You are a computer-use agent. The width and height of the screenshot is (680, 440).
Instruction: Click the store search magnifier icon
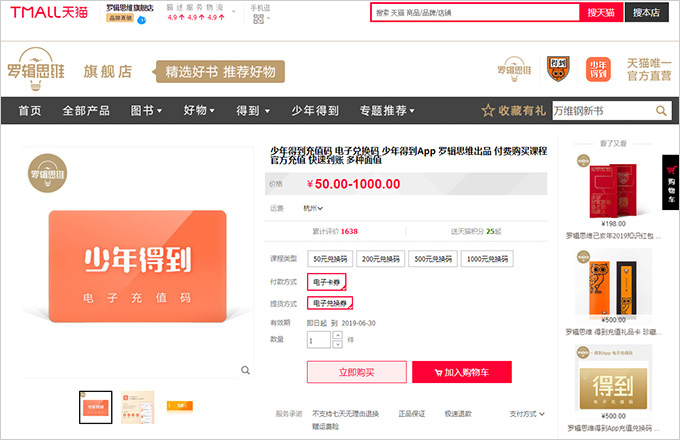[661, 111]
